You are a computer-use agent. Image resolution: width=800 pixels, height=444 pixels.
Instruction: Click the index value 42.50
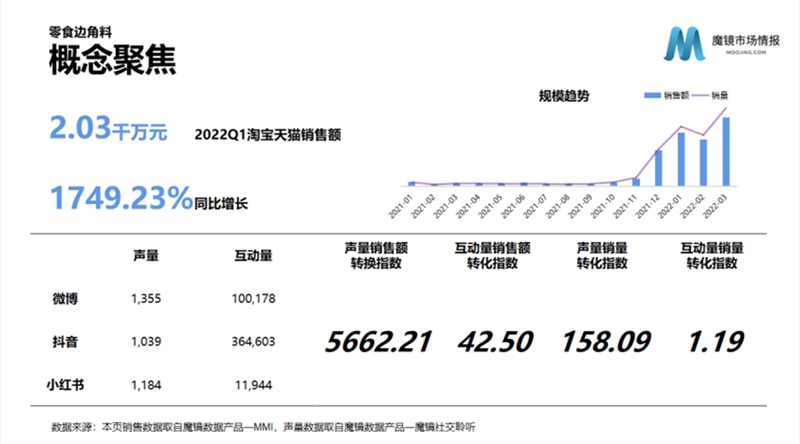(x=495, y=341)
